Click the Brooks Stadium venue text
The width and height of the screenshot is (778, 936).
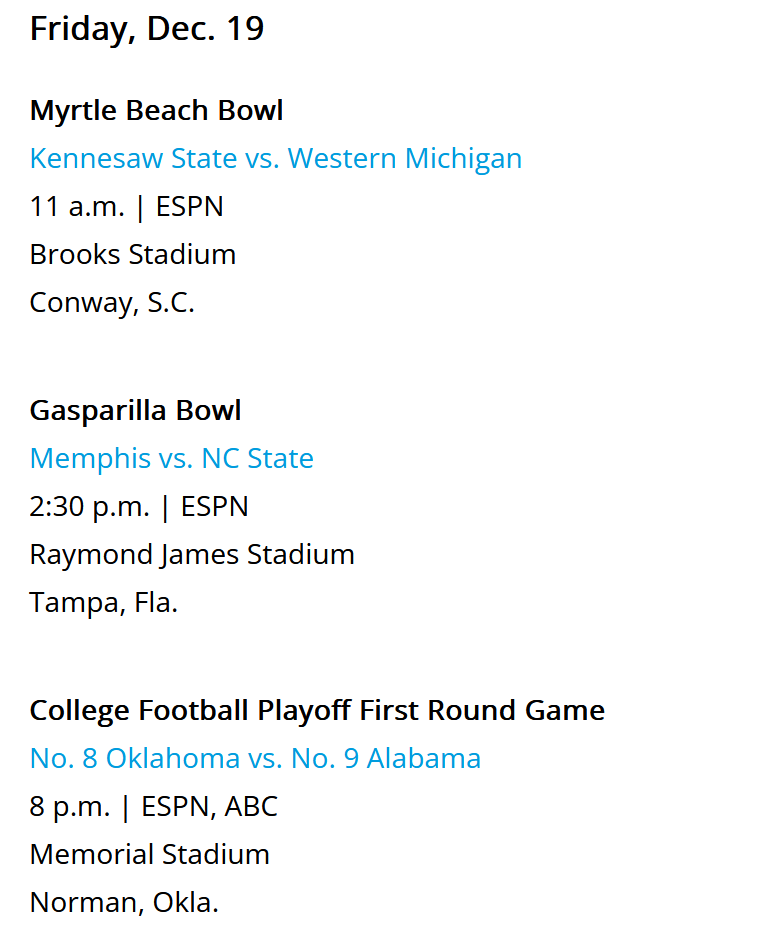point(133,255)
